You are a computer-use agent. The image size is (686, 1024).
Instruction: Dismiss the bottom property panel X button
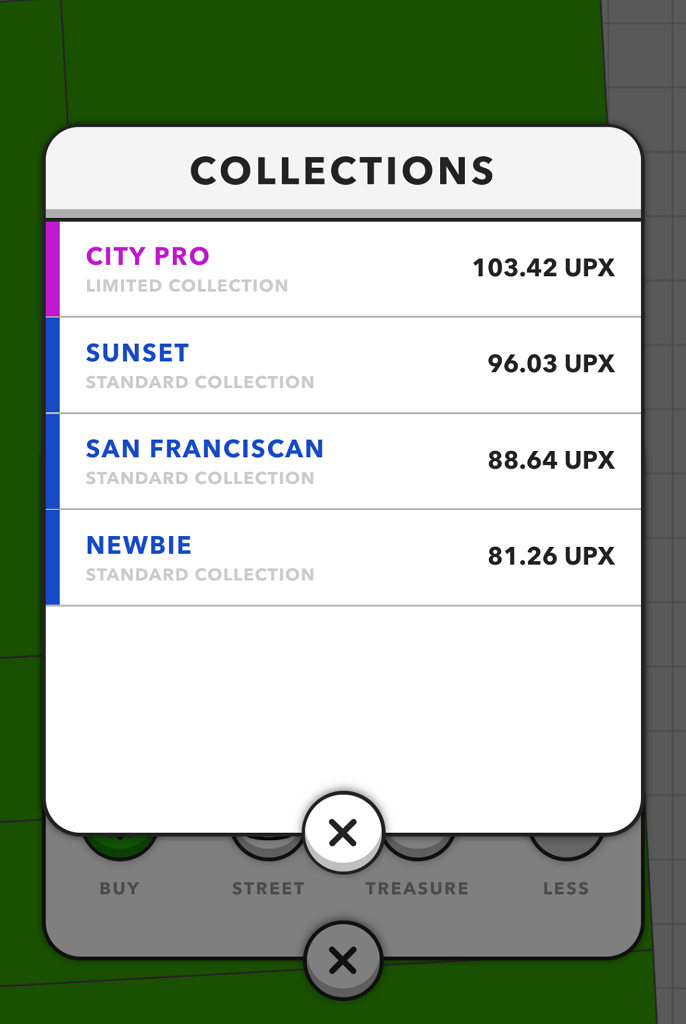click(343, 961)
